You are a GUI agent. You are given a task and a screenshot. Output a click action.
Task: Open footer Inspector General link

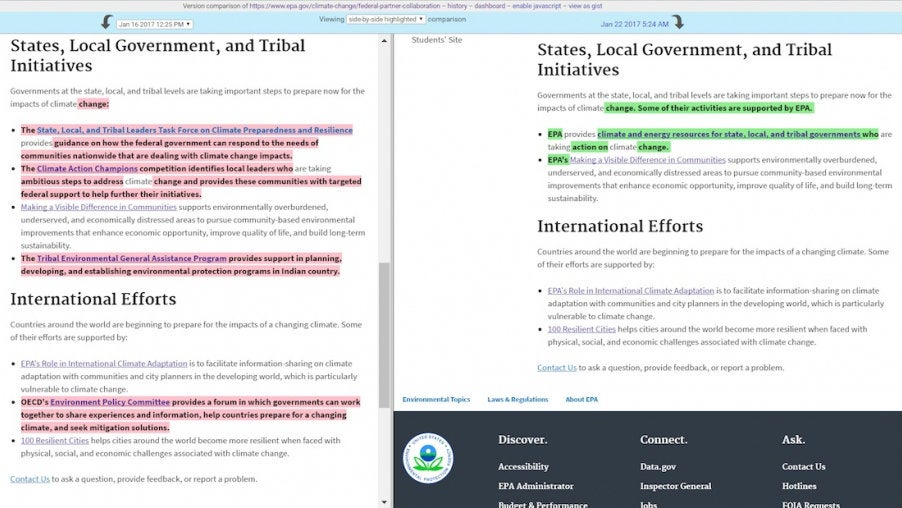[675, 486]
